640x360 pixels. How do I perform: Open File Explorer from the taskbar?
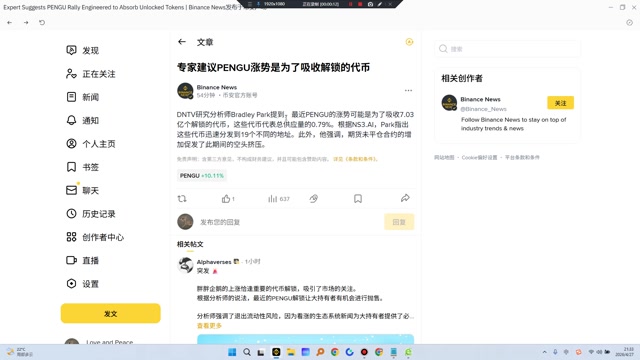point(291,352)
